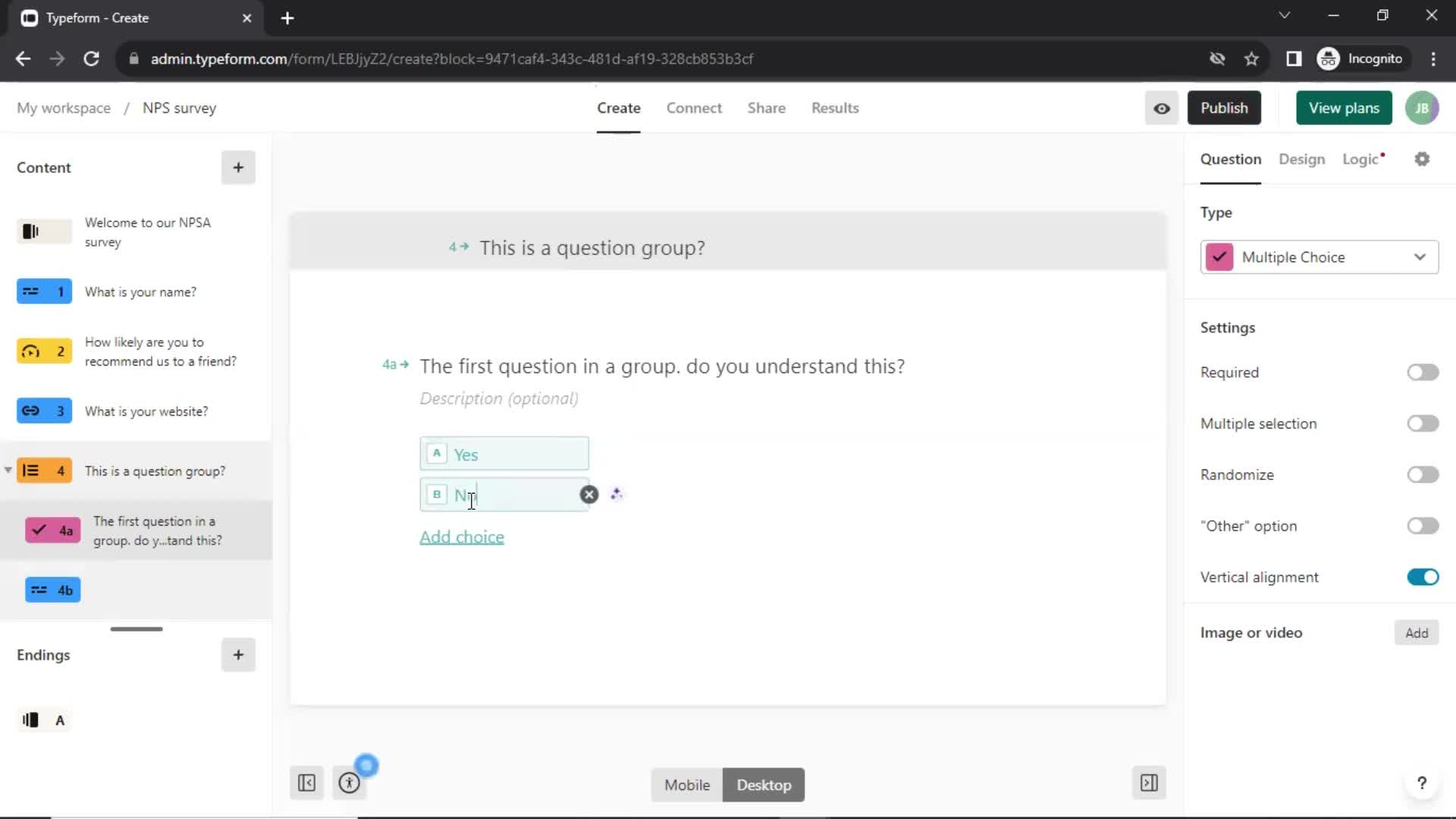Click the tracking blocked eye icon
Viewport: 1456px width, 819px height.
[1217, 59]
